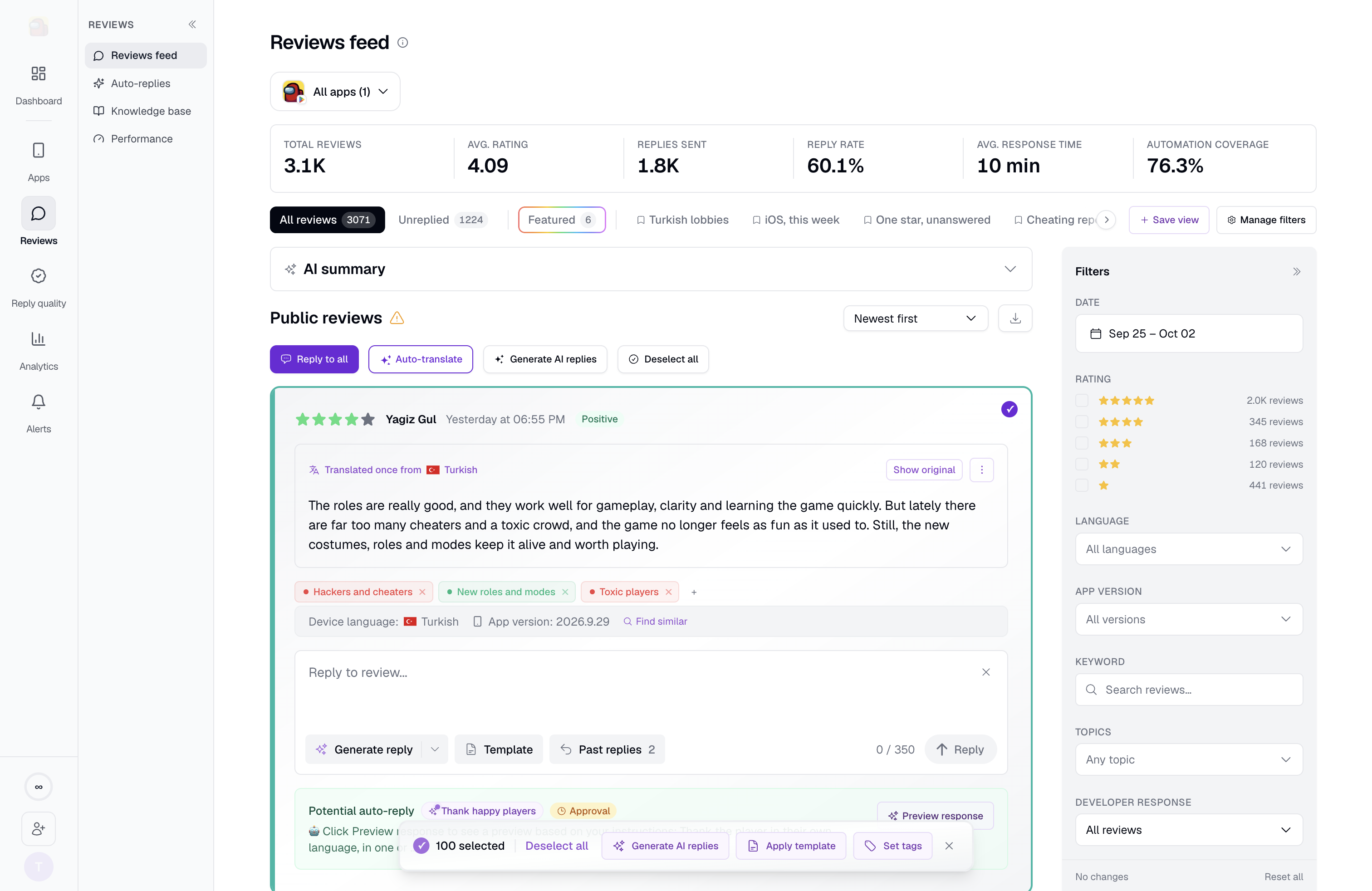Open Knowledge base in the sidebar
Screen dimensions: 1372x891
pyautogui.click(x=145, y=111)
